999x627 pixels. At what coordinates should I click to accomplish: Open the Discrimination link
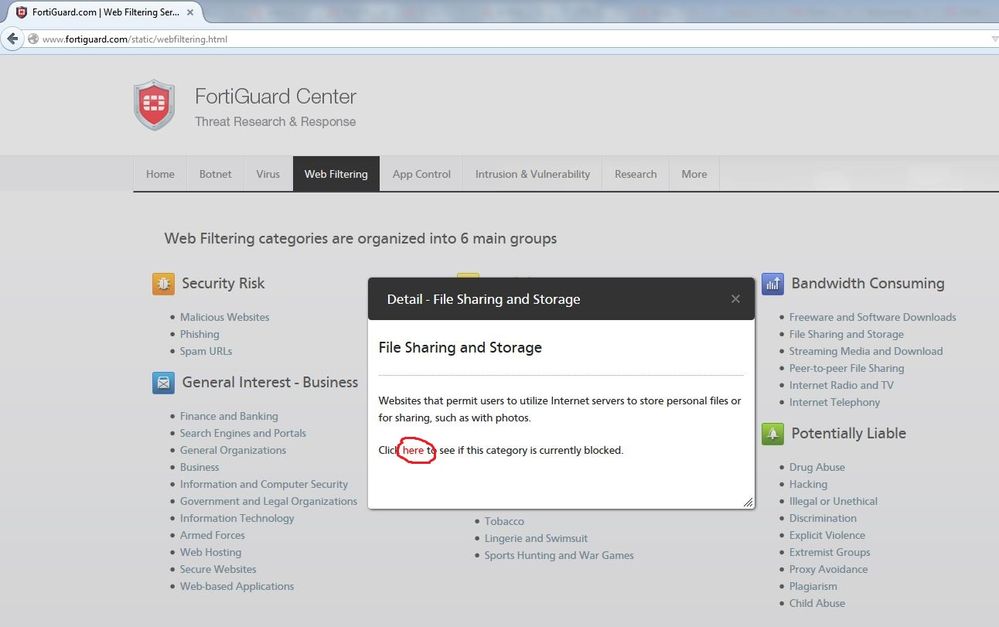pos(823,519)
